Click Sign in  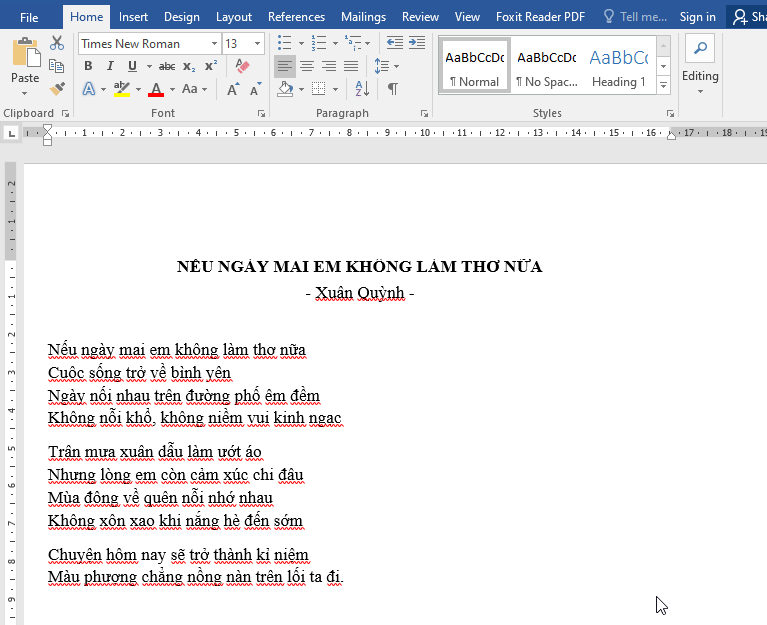[x=697, y=17]
